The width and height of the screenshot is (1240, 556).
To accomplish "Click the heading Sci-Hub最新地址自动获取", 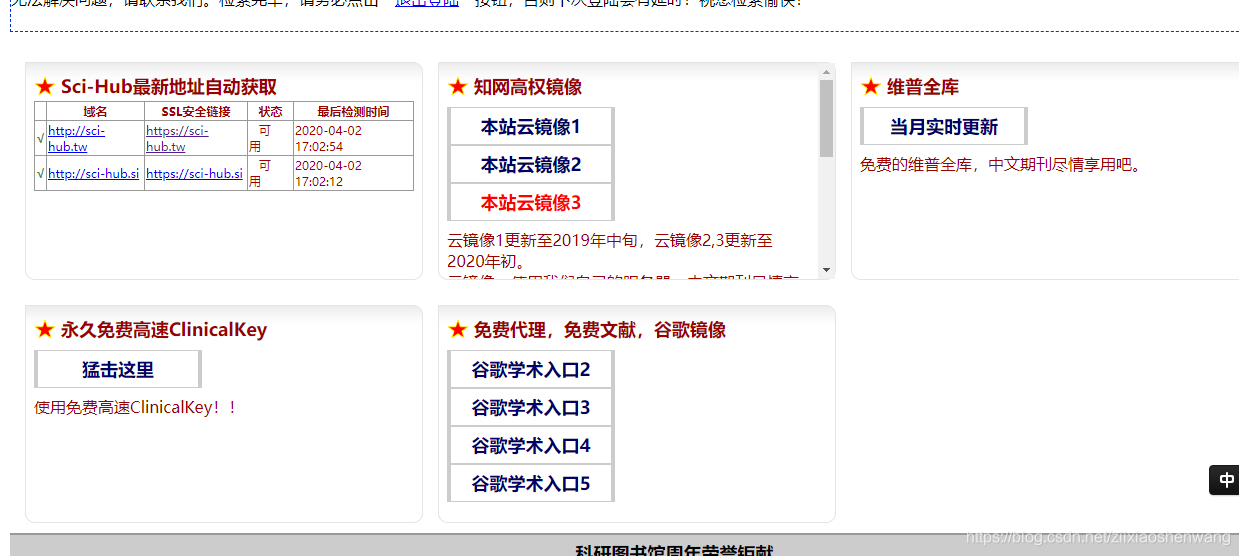I will (x=169, y=87).
